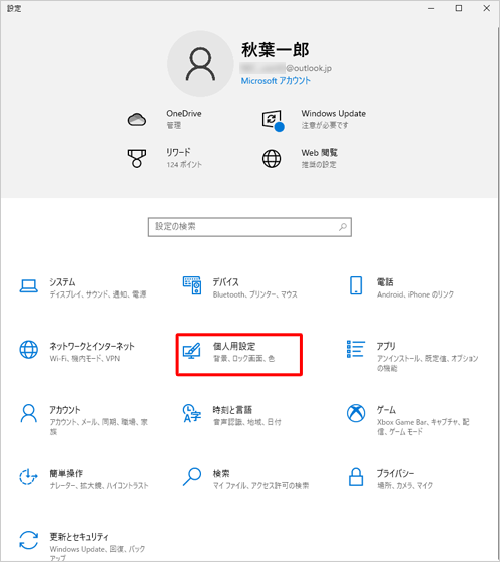Close the 設定 window
This screenshot has height=562, width=500.
click(486, 8)
